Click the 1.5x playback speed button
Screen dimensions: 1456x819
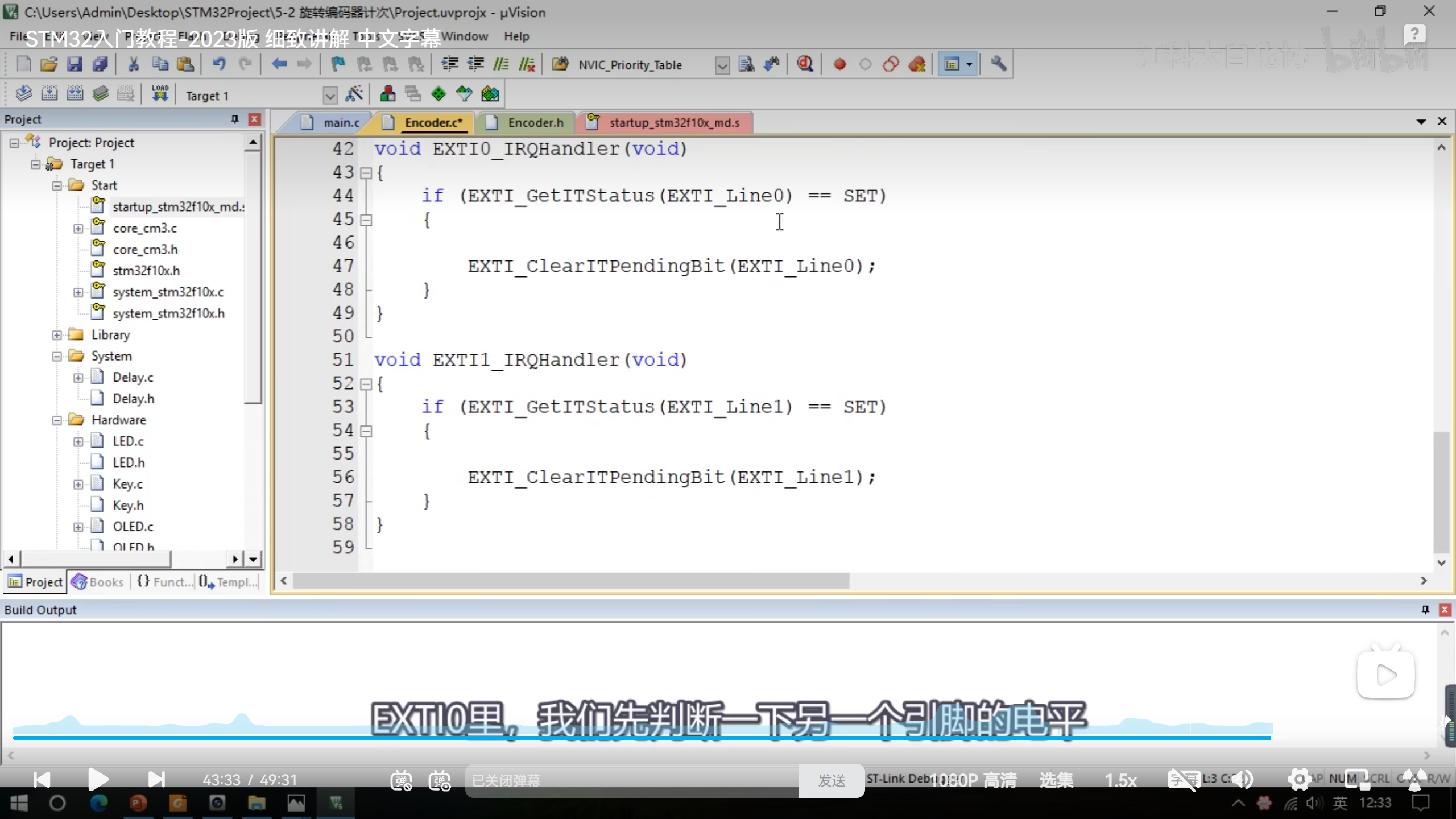coord(1120,780)
